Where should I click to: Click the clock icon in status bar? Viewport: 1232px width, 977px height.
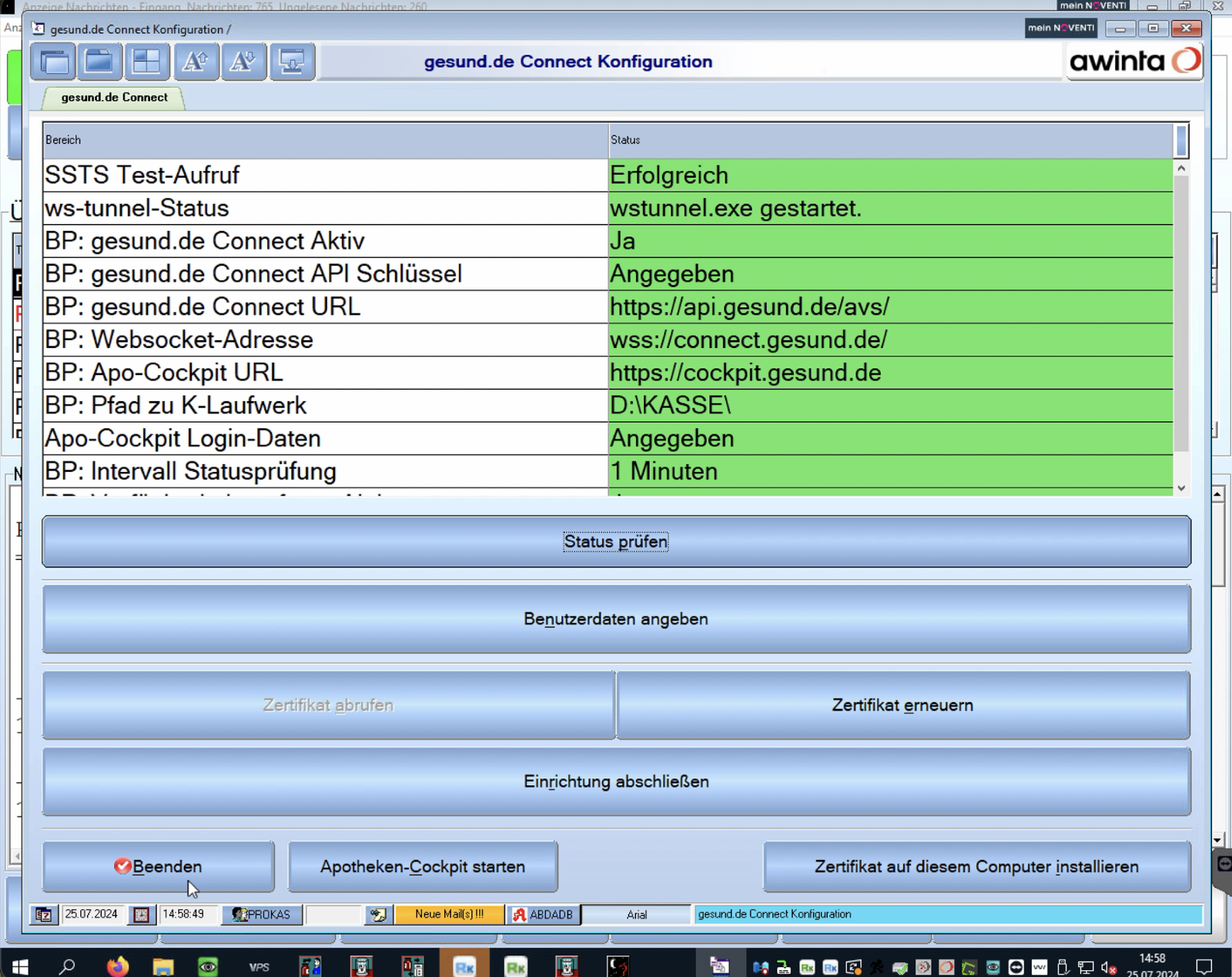[x=141, y=915]
